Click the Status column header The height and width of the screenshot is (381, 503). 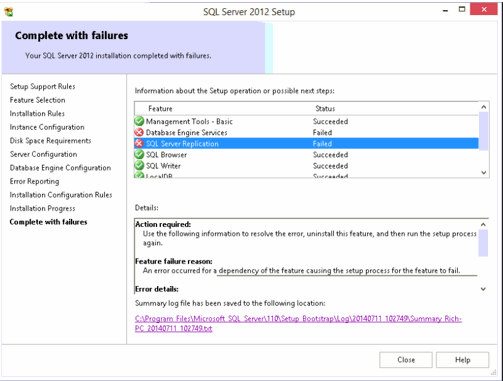tap(325, 109)
